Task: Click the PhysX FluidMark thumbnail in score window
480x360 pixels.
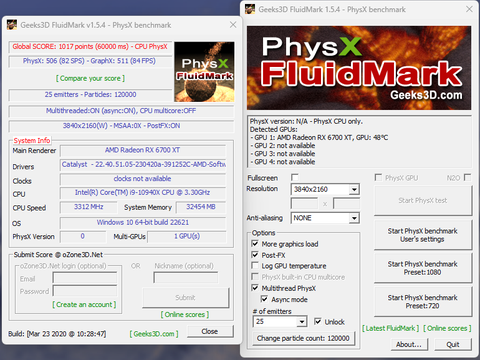Action: pos(204,72)
